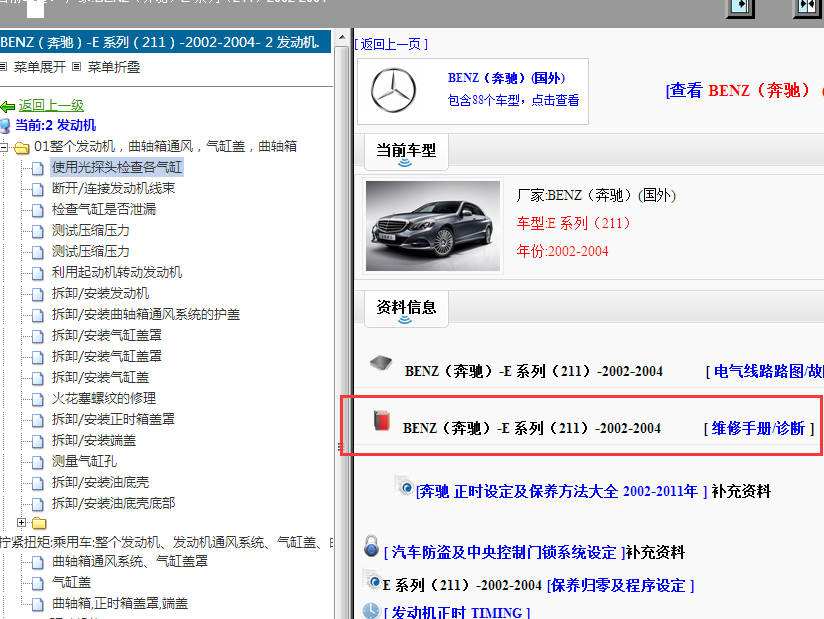Click the 菜单折叠 collapse-all icon
Viewport: 824px width, 619px height.
77,67
